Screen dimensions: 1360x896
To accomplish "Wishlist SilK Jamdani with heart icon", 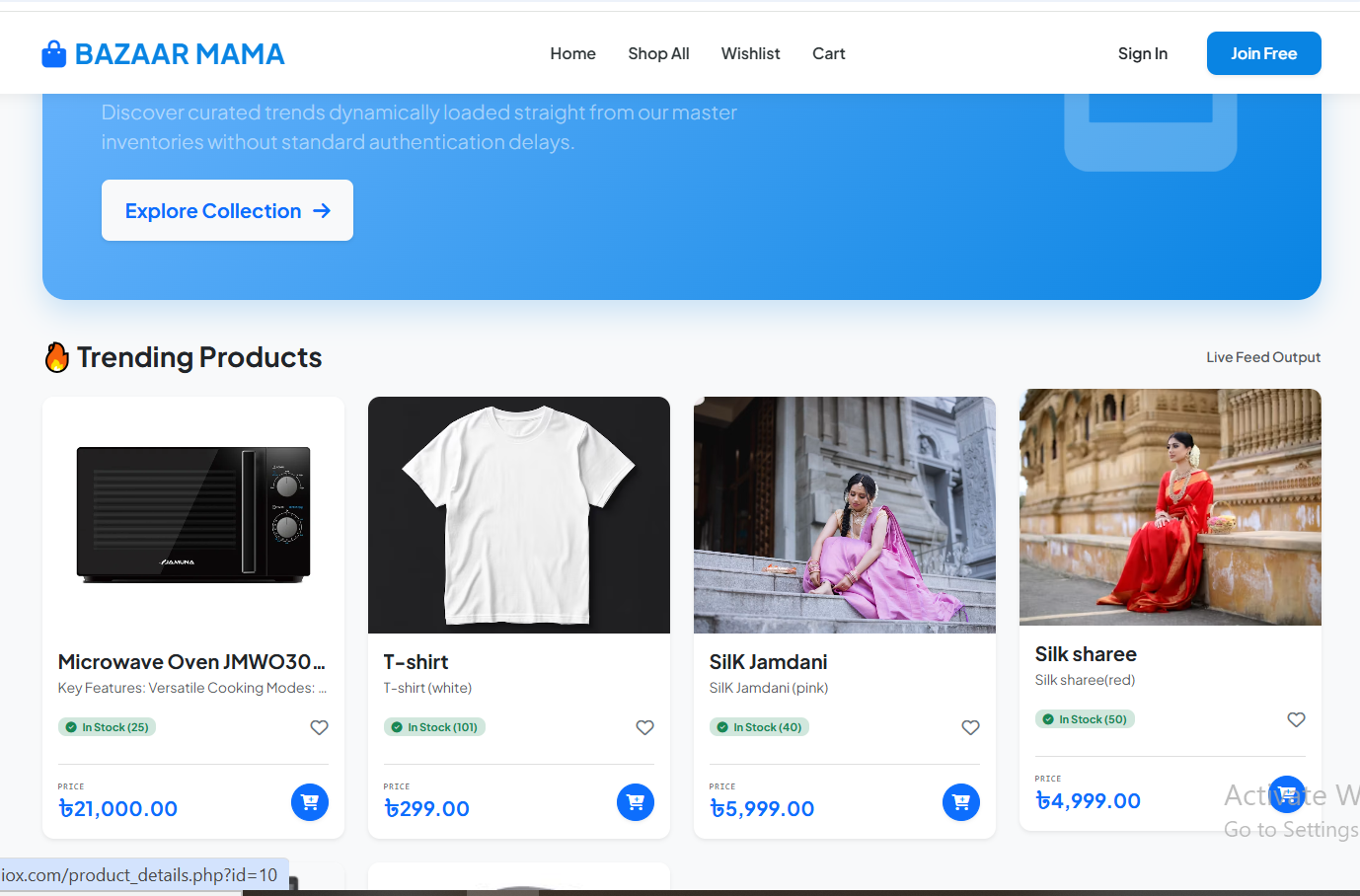I will 970,727.
